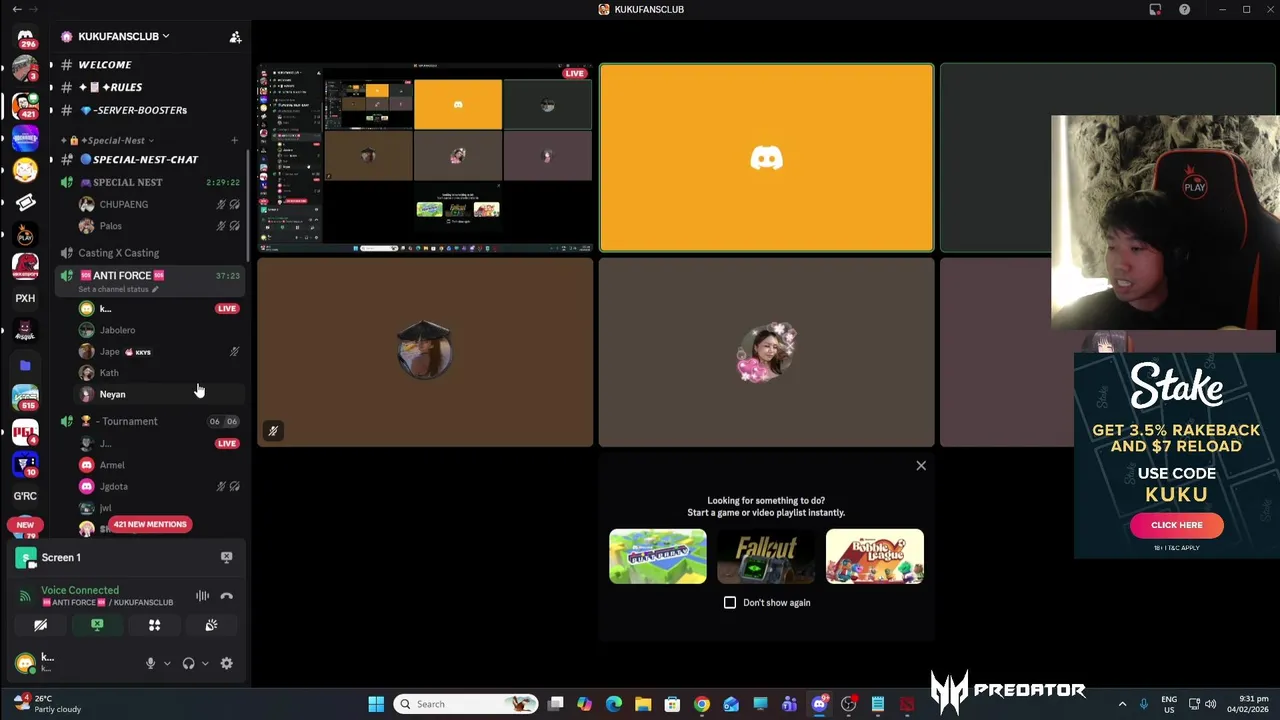This screenshot has width=1280, height=720.
Task: Add a channel with the Special-Nest plus icon
Action: tap(234, 140)
